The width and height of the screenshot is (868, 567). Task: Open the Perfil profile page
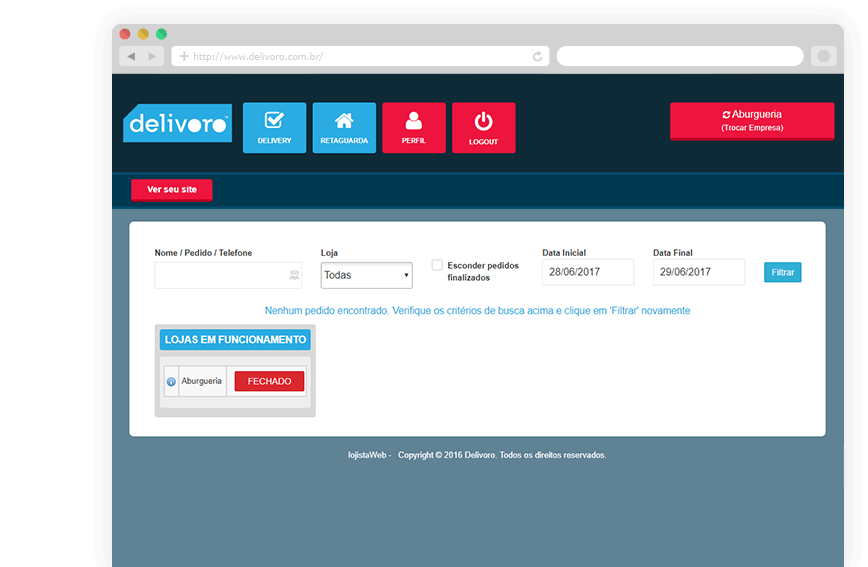click(414, 127)
